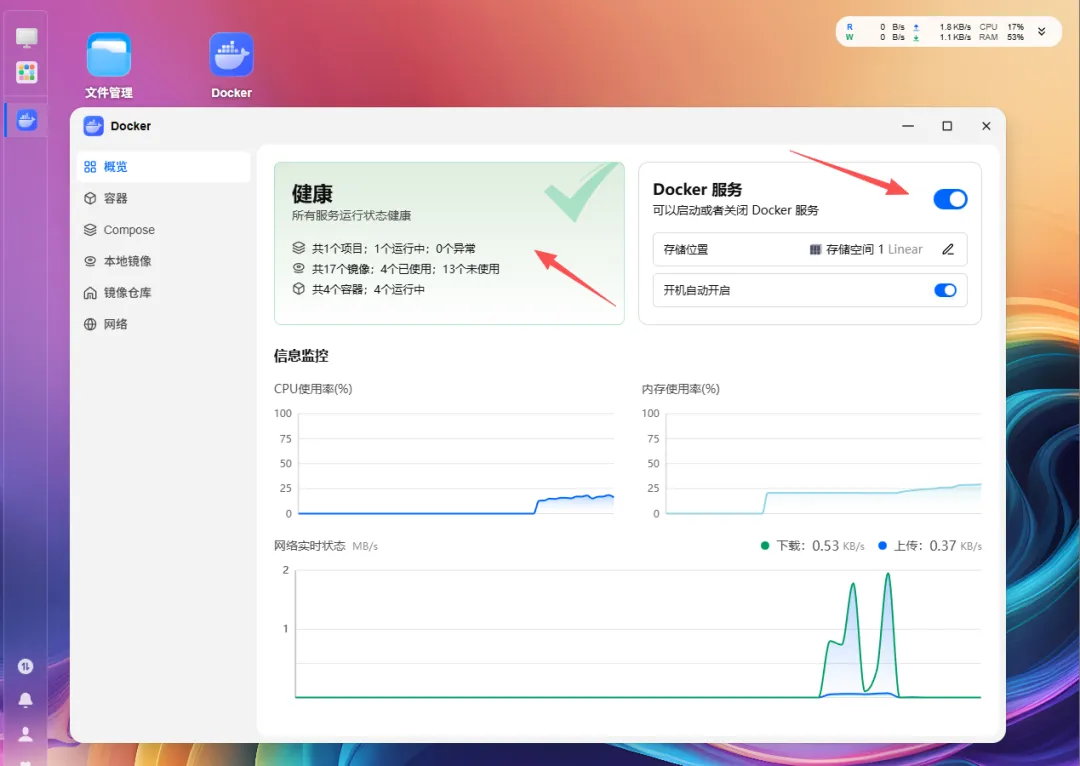Click the 健康 status heading

click(x=312, y=194)
